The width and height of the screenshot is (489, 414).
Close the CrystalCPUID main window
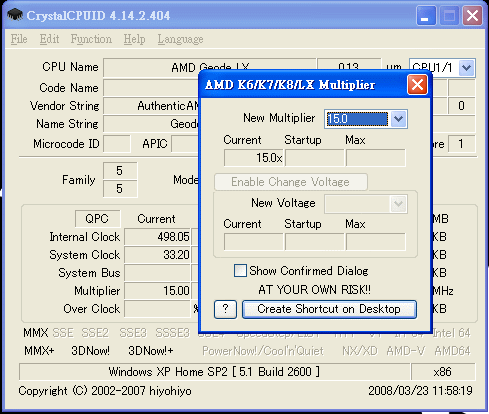472,16
